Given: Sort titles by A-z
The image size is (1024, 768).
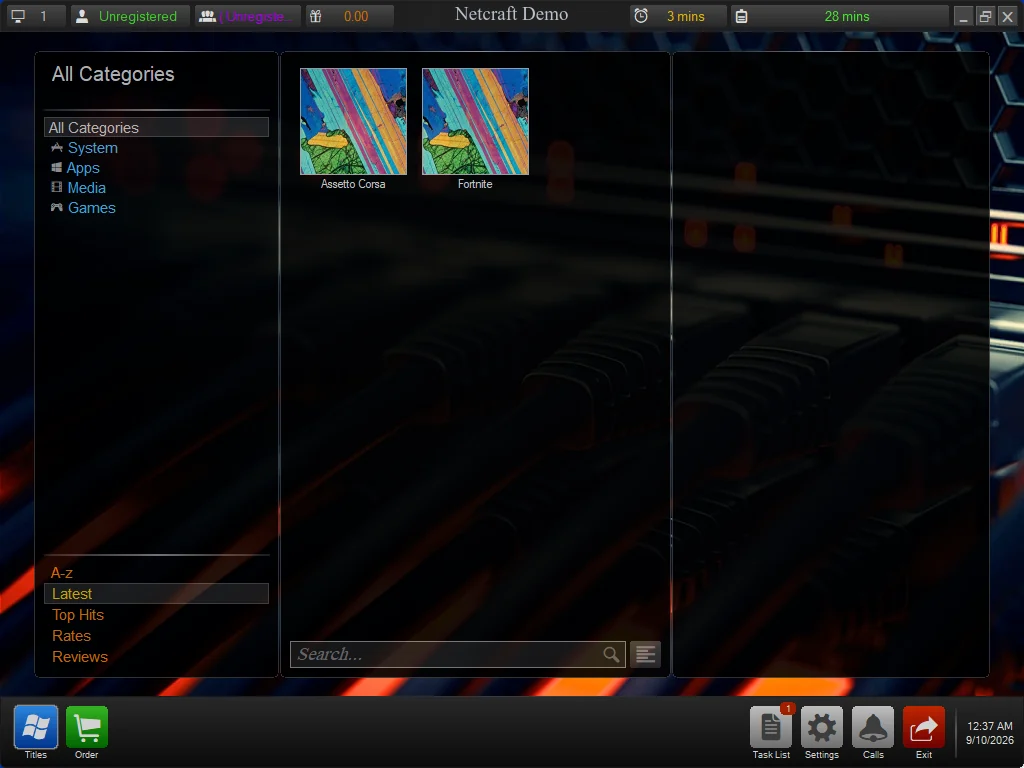Looking at the screenshot, I should (x=62, y=573).
